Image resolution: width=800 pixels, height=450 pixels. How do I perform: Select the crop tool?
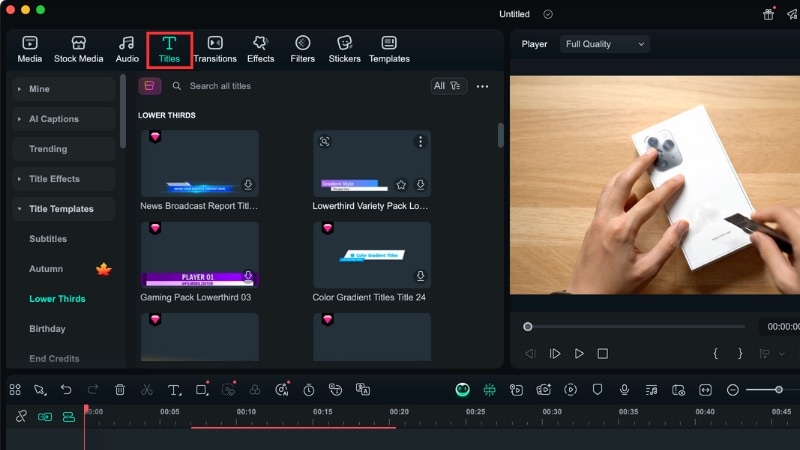(x=202, y=390)
